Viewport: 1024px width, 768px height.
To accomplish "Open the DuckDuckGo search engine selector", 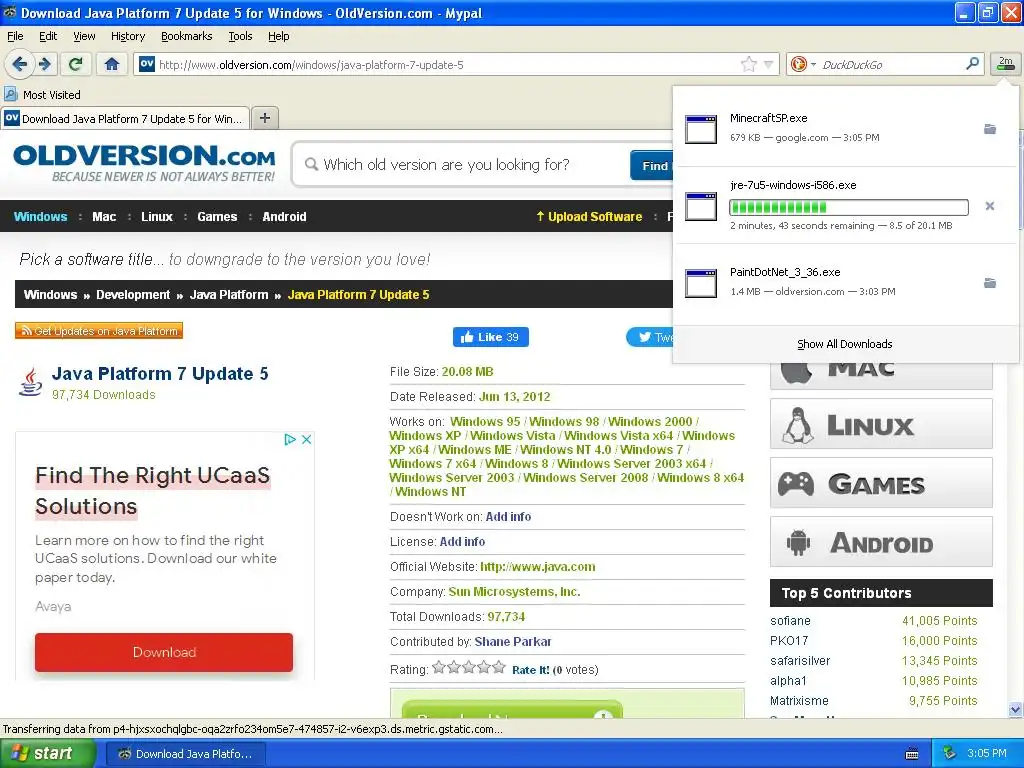I will (803, 64).
